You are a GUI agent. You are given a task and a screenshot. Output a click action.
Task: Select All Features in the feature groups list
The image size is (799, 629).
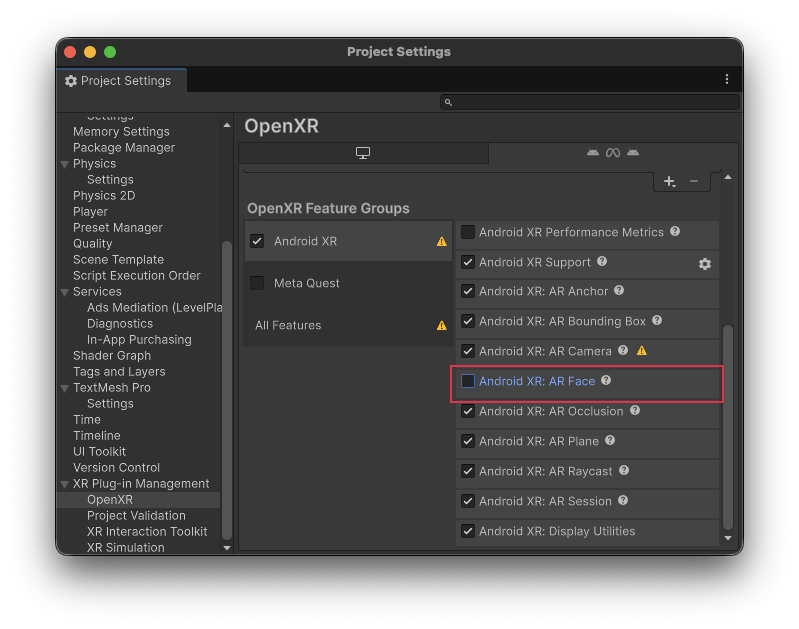click(x=290, y=325)
